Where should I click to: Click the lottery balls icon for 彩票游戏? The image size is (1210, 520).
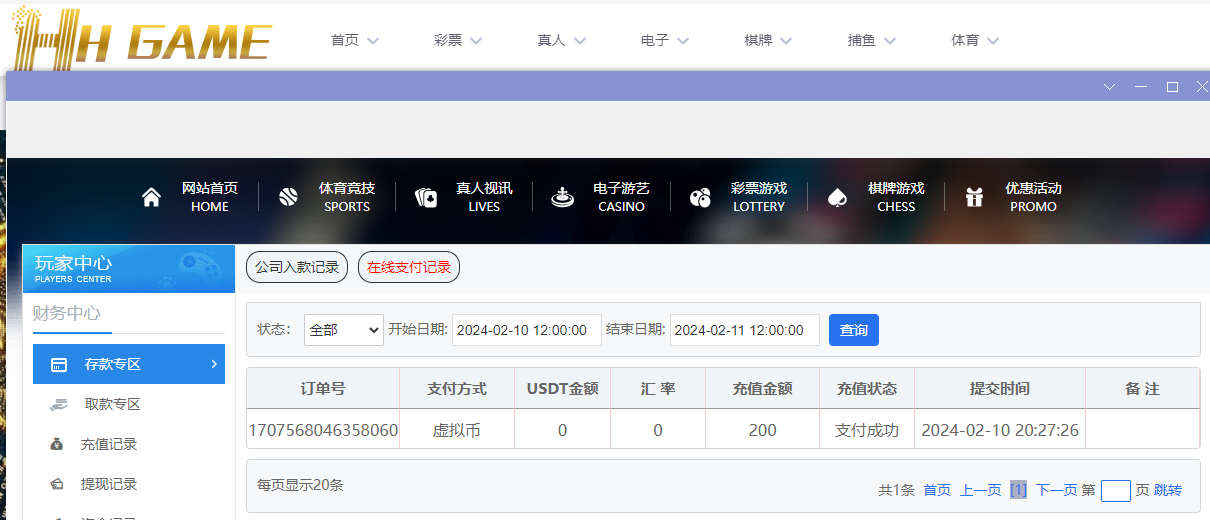700,198
